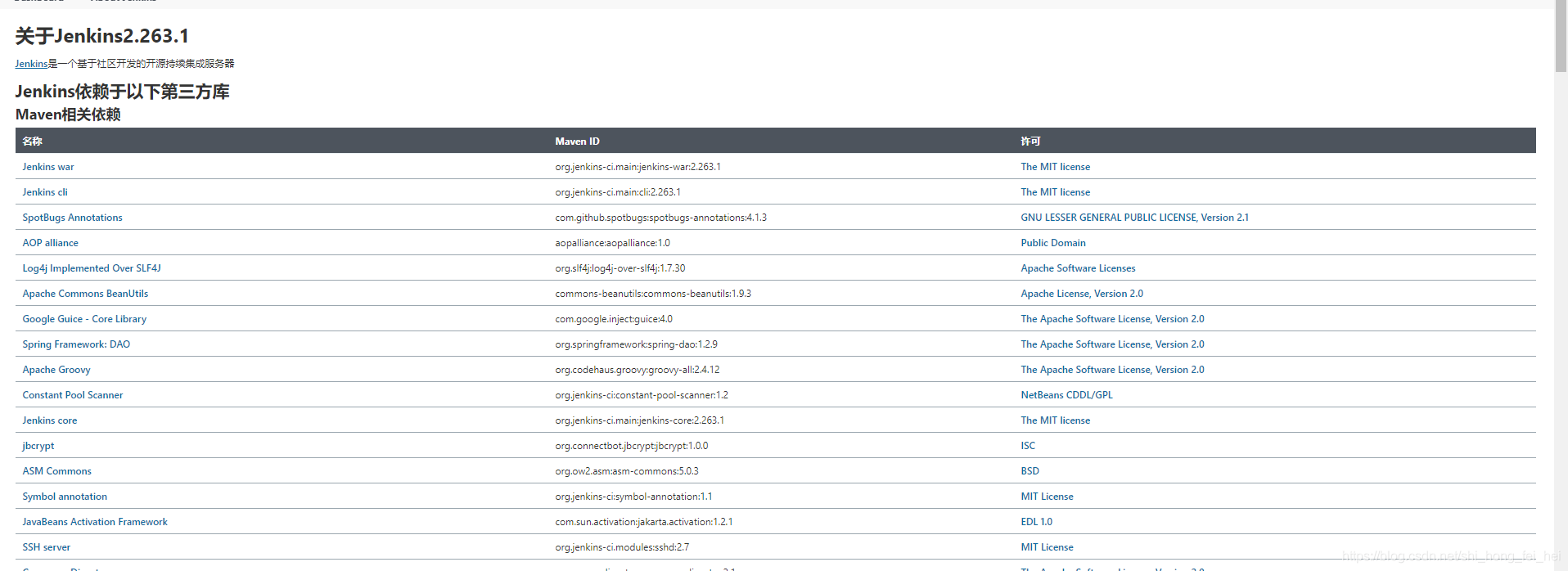This screenshot has height=571, width=1568.
Task: Click Maven ID com.sun.activation:jakarta.activation:1.2.1
Action: click(644, 522)
